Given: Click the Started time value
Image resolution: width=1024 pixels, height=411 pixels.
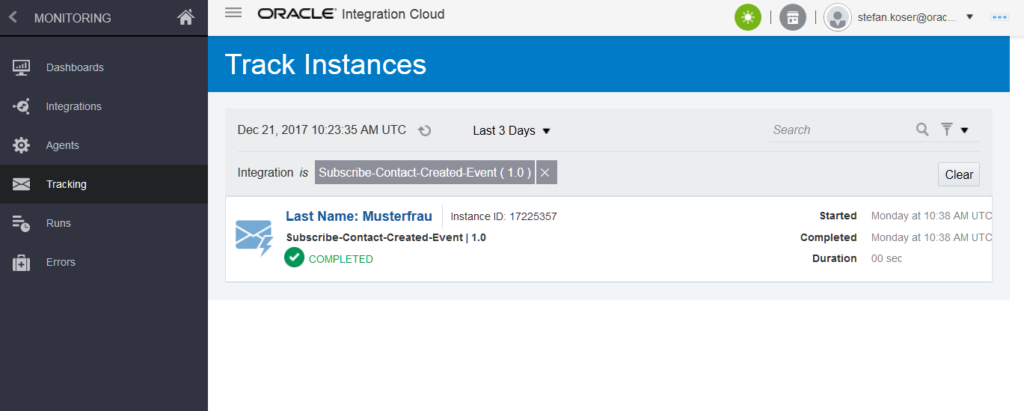Looking at the screenshot, I should [x=932, y=216].
